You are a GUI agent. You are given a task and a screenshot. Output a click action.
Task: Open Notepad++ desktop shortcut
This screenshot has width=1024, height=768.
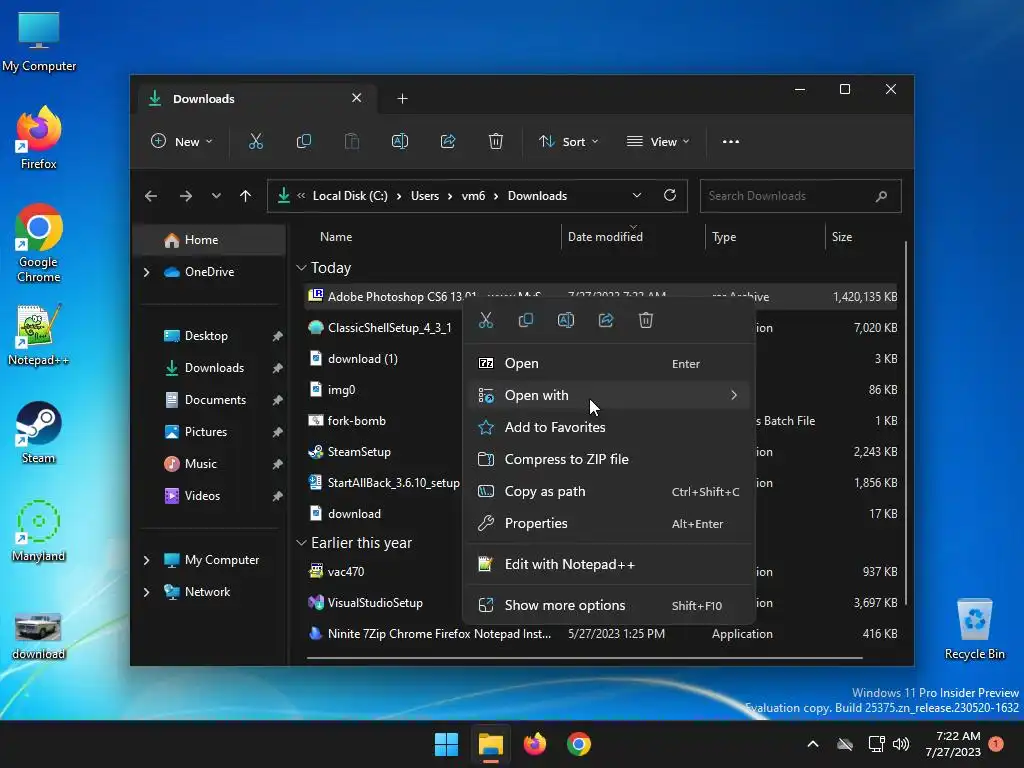pyautogui.click(x=39, y=335)
